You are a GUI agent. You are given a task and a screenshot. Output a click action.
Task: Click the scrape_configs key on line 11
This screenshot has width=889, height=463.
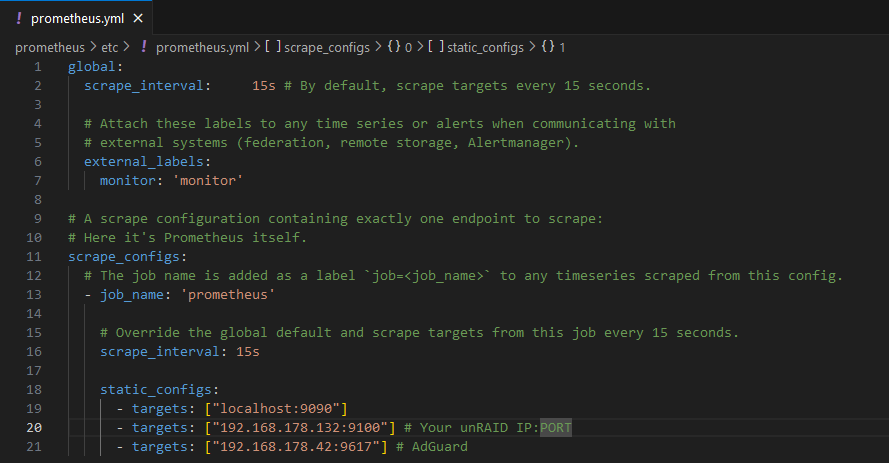point(124,257)
